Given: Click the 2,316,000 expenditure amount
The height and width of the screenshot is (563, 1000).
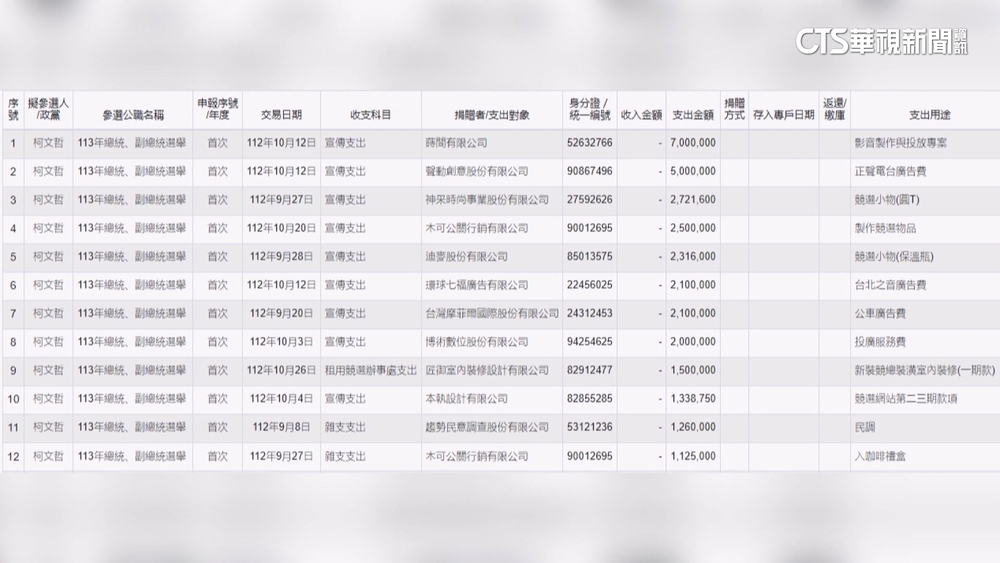Looking at the screenshot, I should click(693, 256).
